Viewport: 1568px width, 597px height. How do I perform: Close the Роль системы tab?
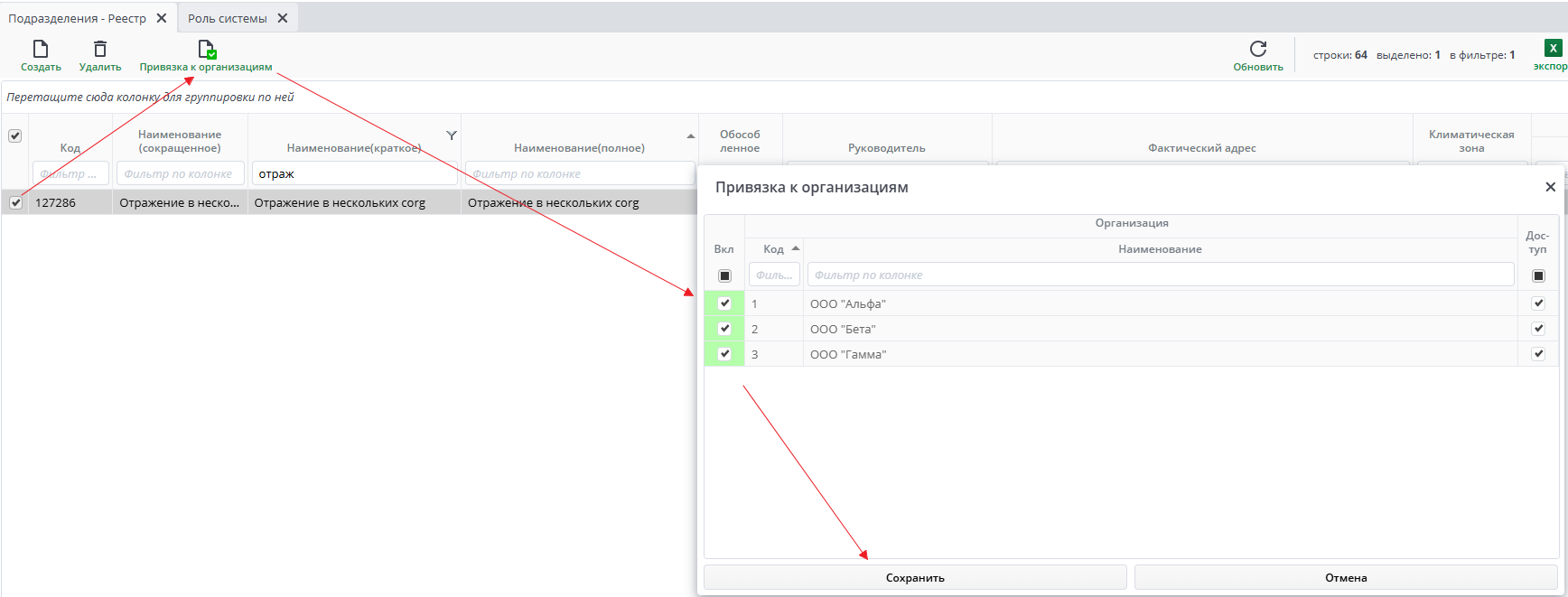pos(283,18)
